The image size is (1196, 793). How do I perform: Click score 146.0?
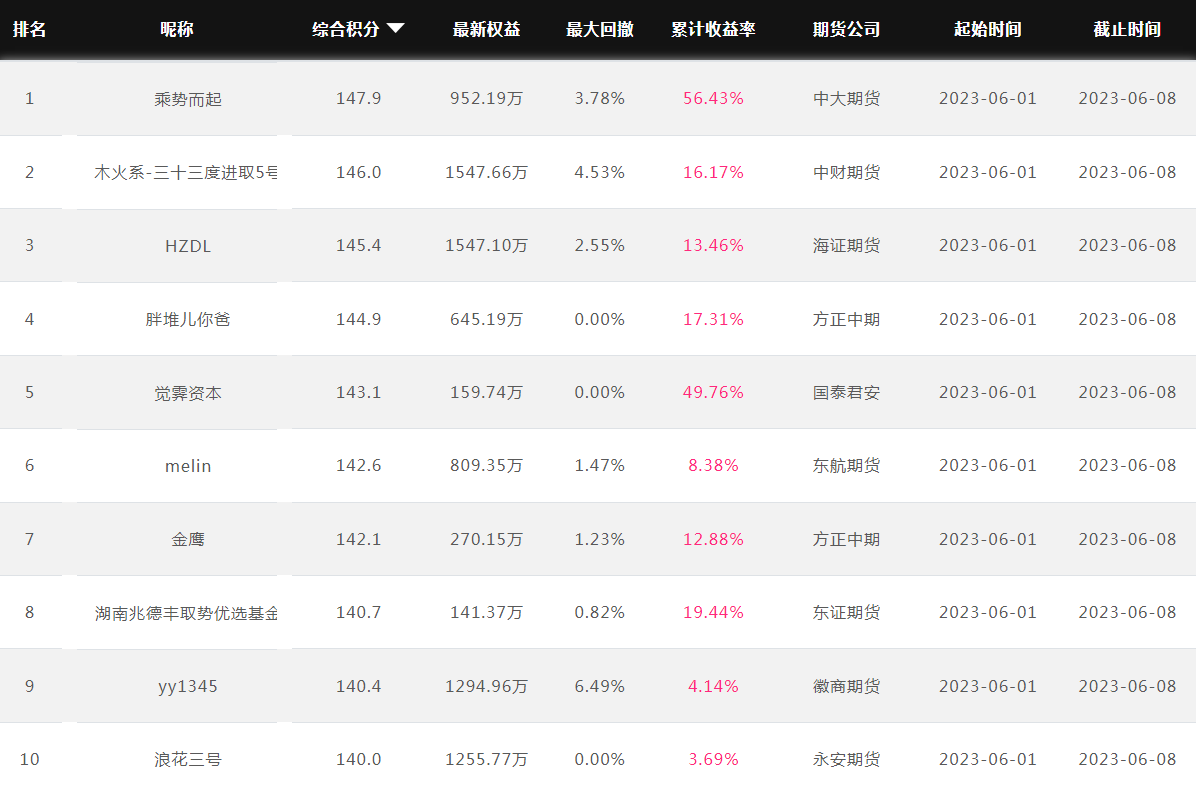(x=358, y=172)
